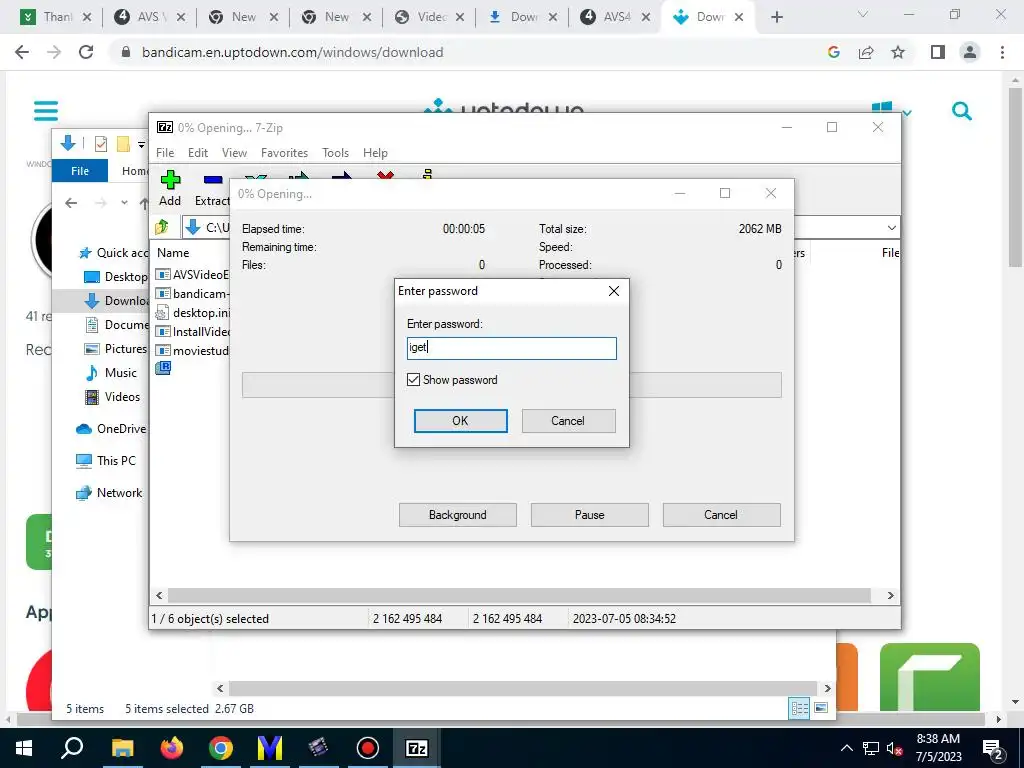
Task: Go up one level in File Explorer
Action: (x=144, y=203)
